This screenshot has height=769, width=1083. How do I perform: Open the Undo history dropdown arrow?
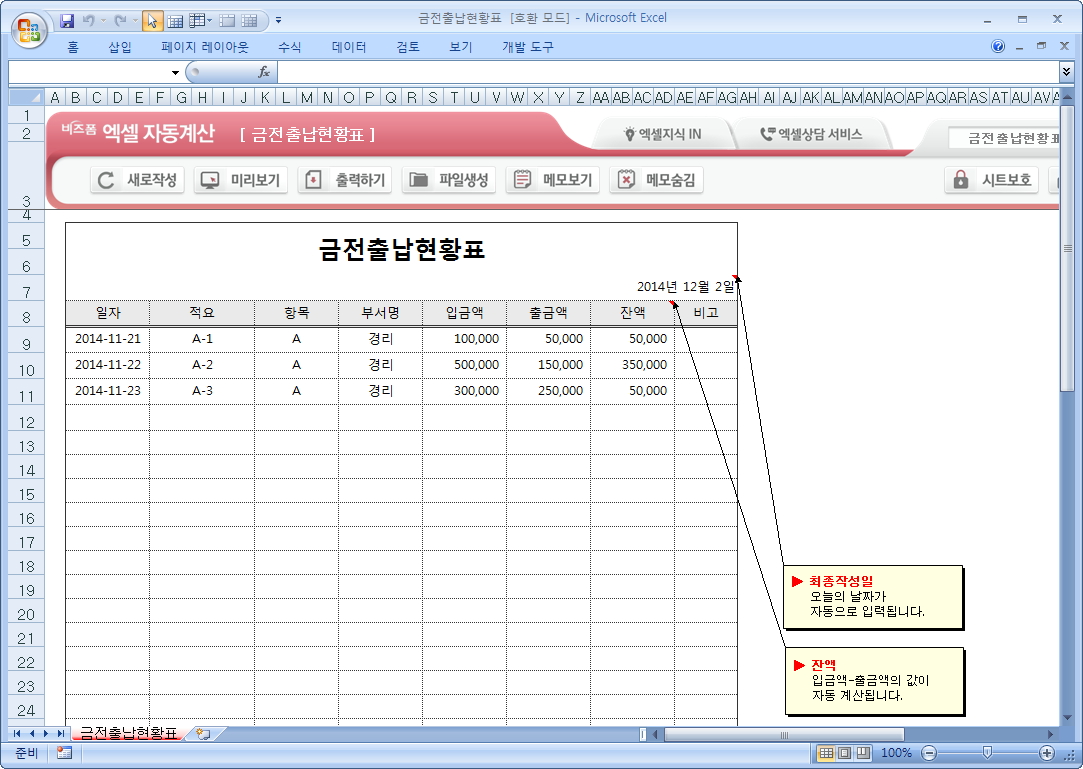click(x=103, y=21)
